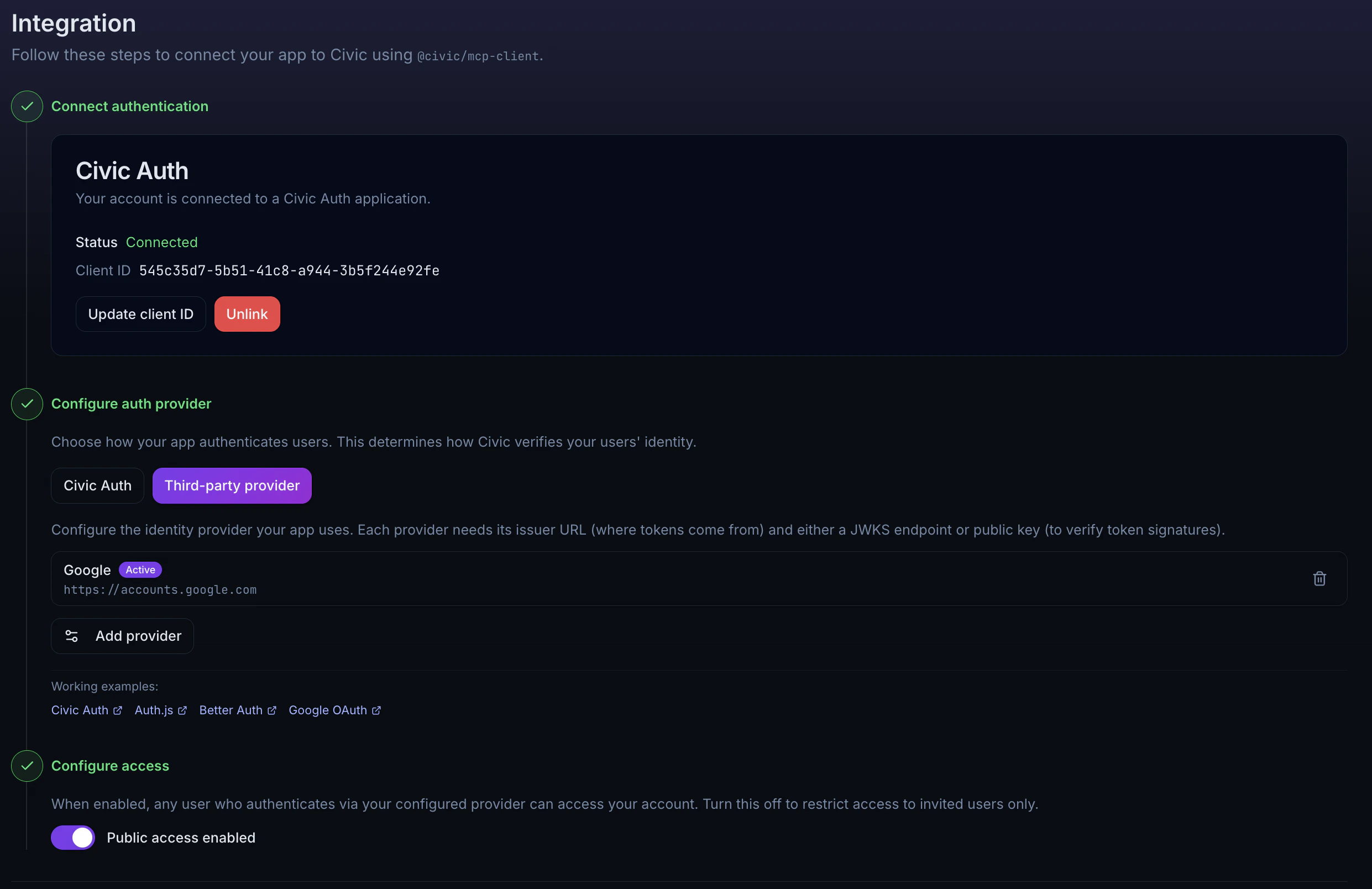
Task: Select the Third-party provider tab
Action: [x=232, y=485]
